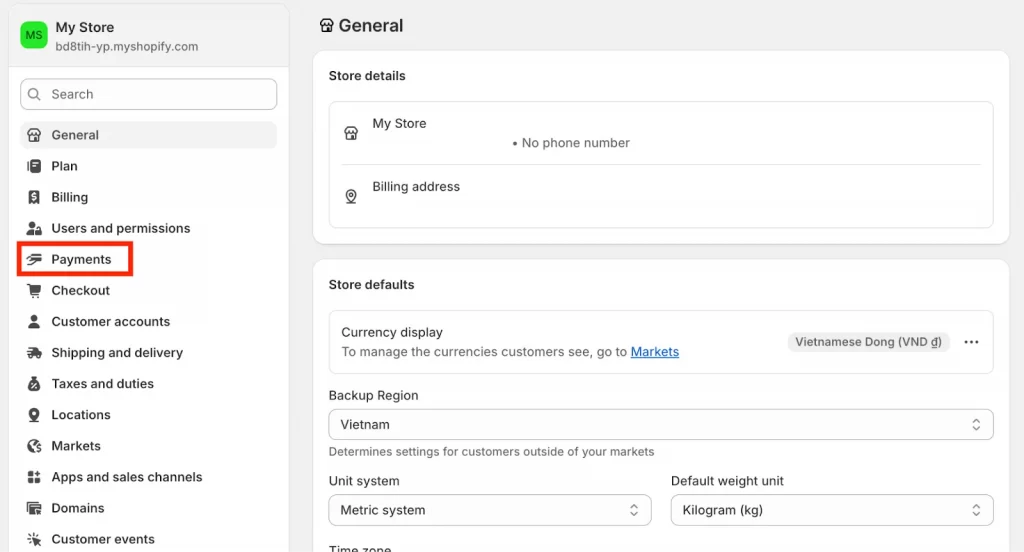Click the Checkout cart icon

pyautogui.click(x=34, y=291)
